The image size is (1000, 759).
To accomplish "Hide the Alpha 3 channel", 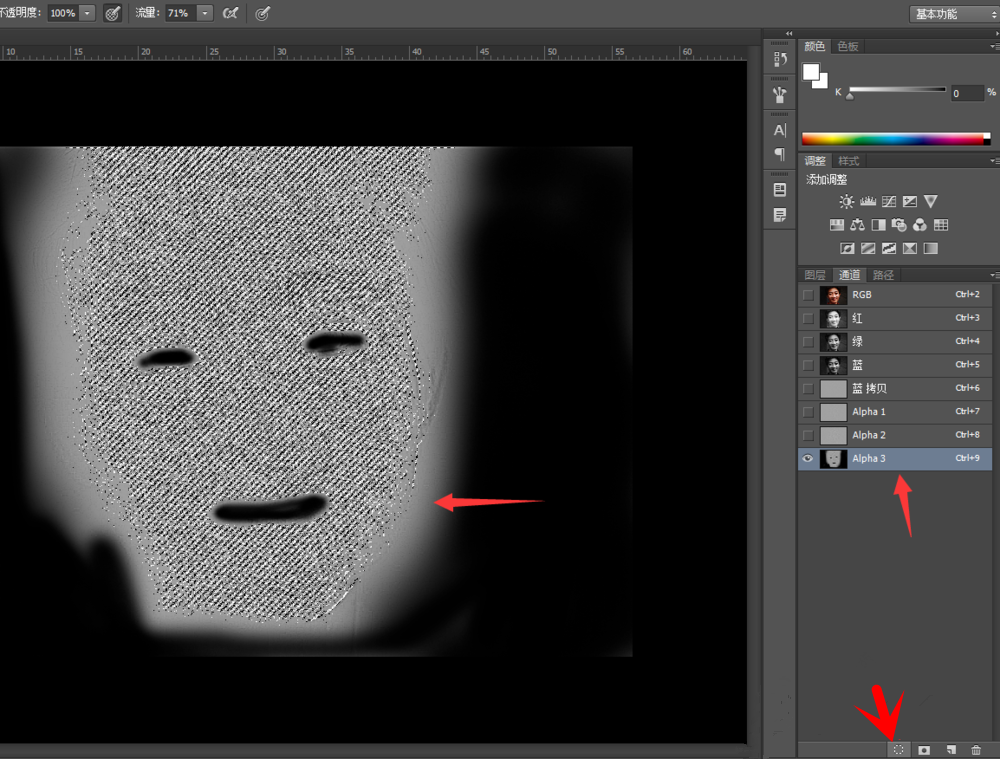I will (x=808, y=458).
